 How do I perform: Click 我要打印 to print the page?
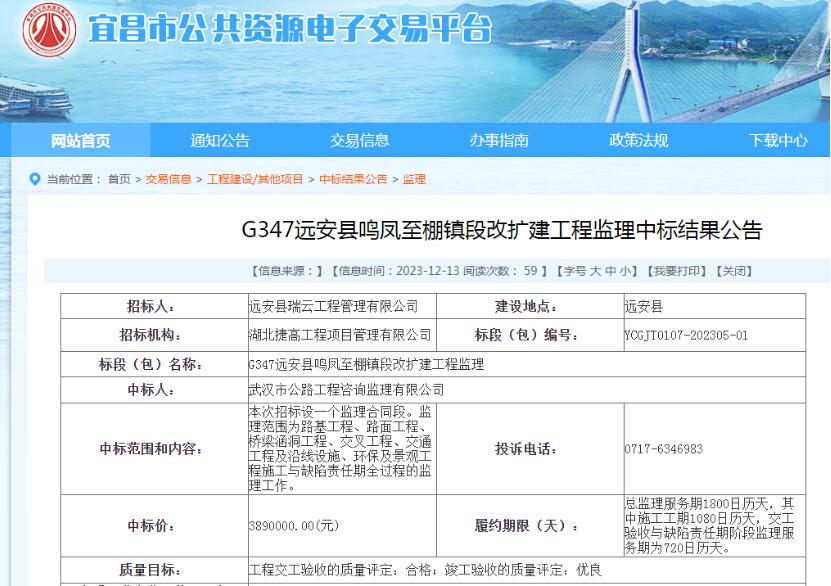676,271
